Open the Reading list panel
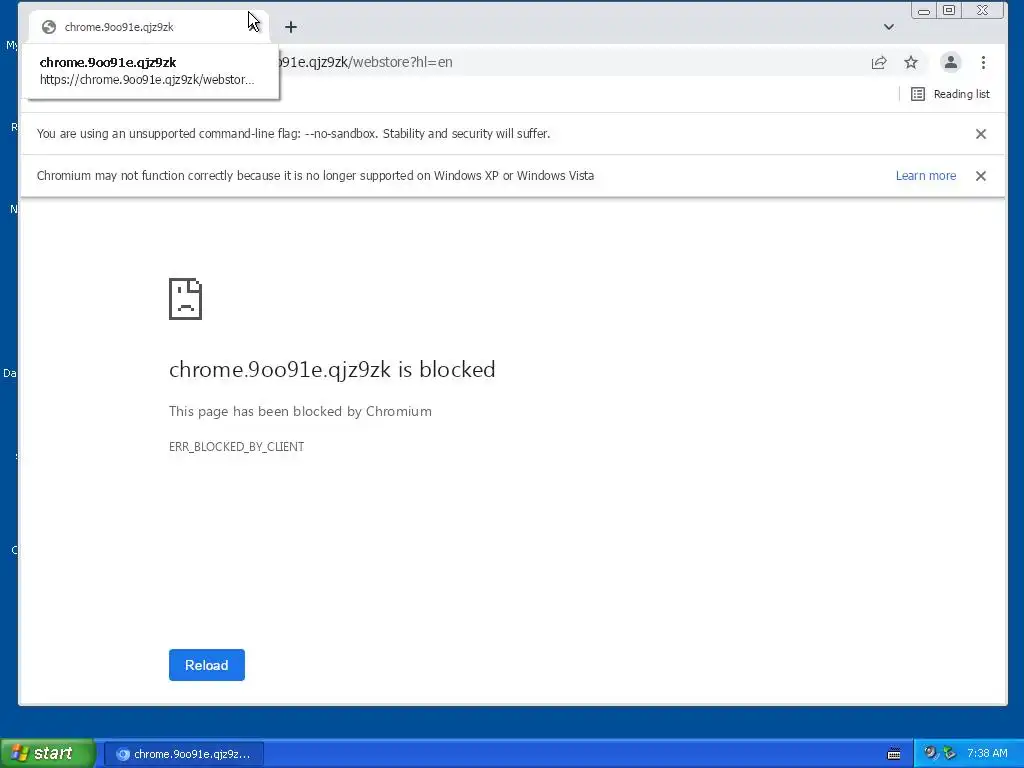 pyautogui.click(x=951, y=94)
